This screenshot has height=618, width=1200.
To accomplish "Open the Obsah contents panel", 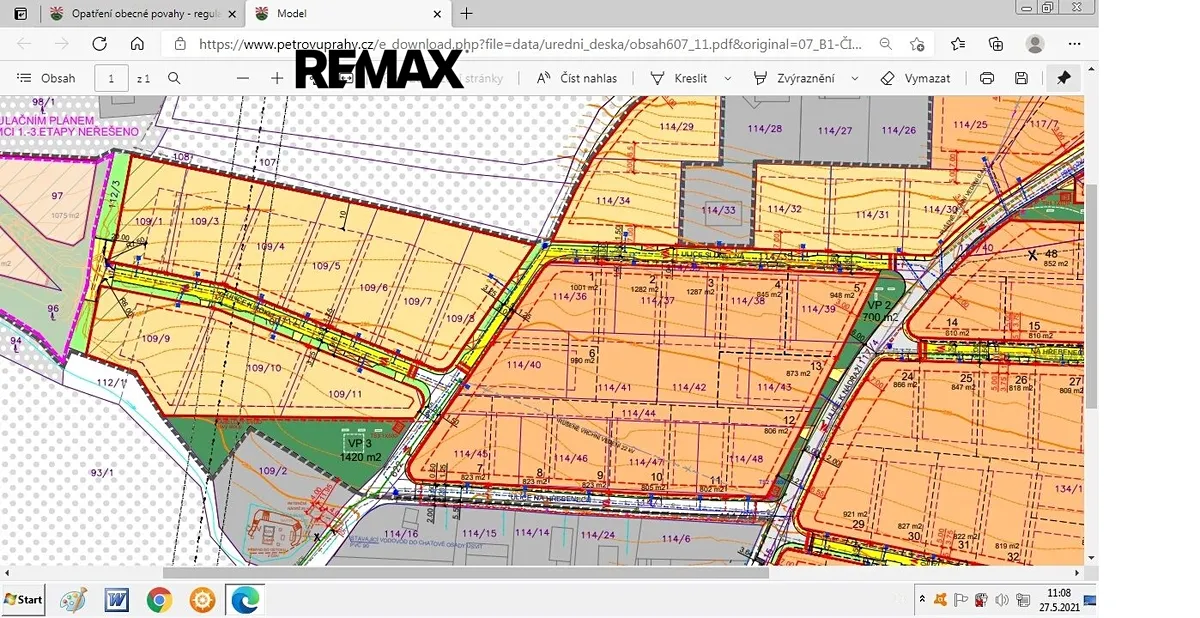I will 46,78.
